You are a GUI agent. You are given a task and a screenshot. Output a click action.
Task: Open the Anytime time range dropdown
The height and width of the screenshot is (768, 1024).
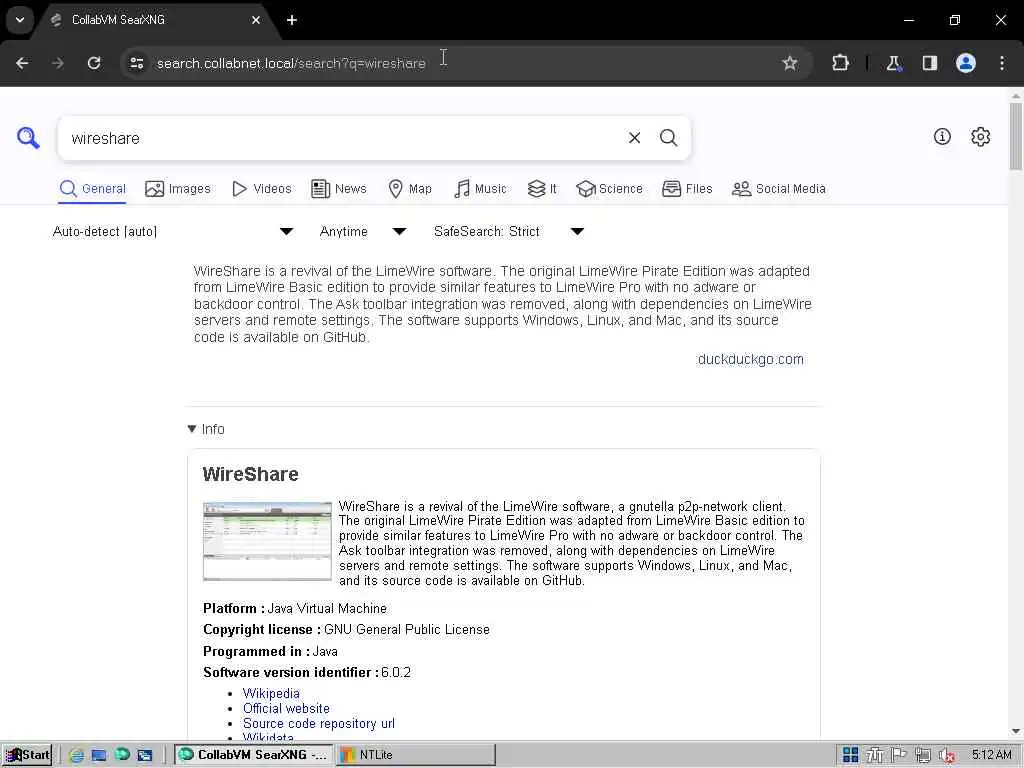pos(362,231)
